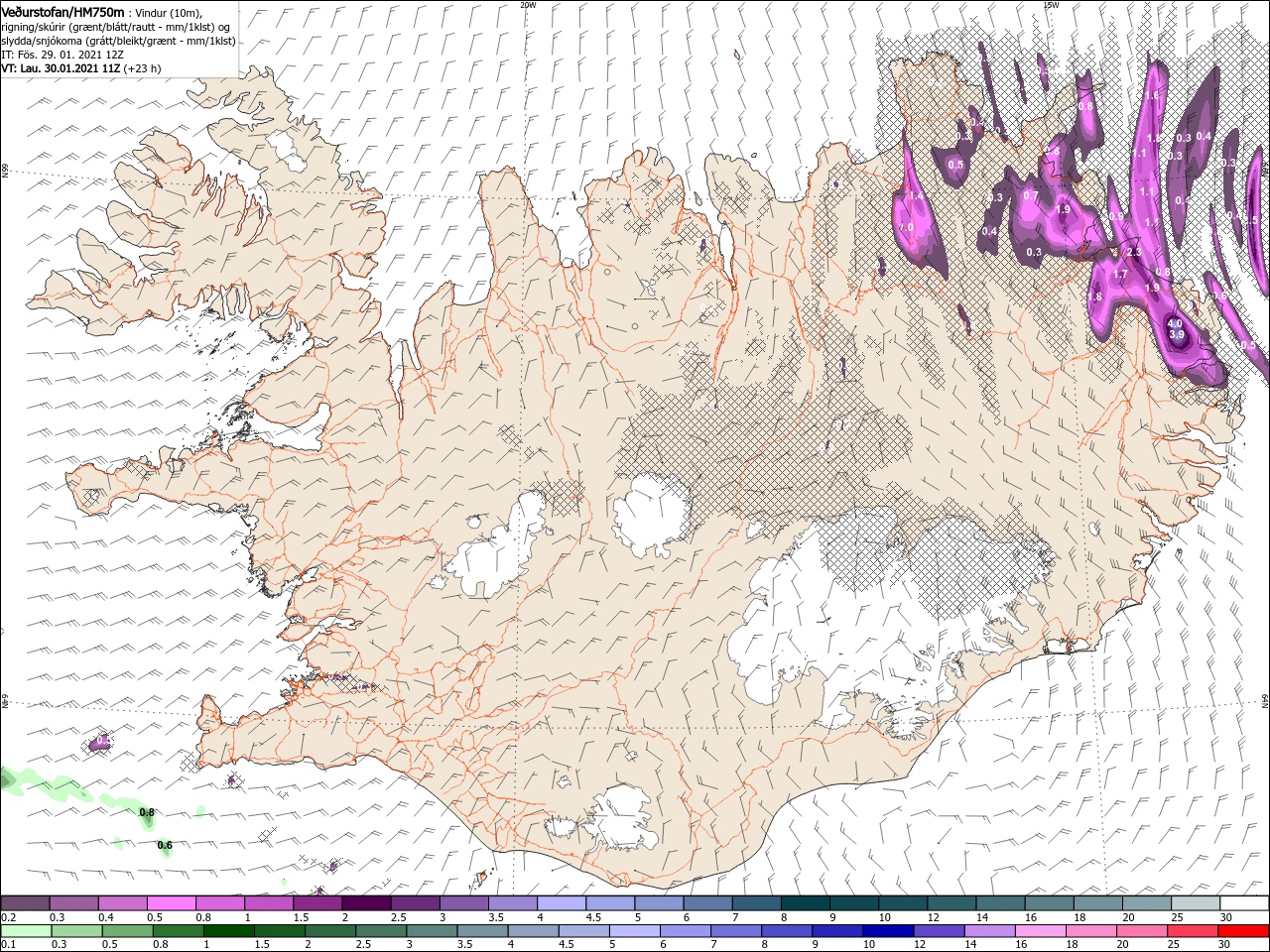Click the 2.3 snowfall value on map
Image resolution: width=1270 pixels, height=952 pixels.
click(x=1135, y=252)
